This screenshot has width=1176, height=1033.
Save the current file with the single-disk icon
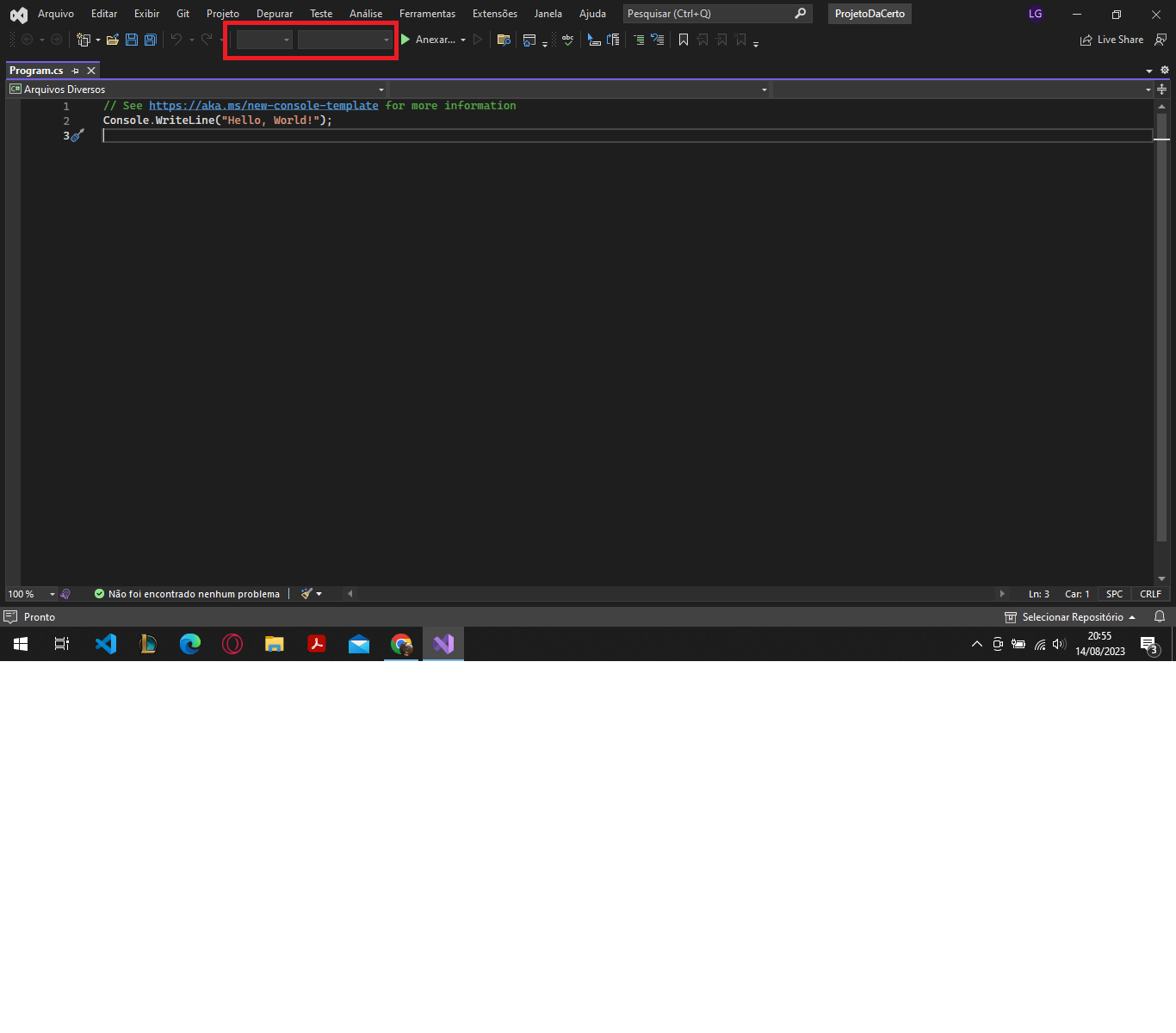(x=132, y=40)
